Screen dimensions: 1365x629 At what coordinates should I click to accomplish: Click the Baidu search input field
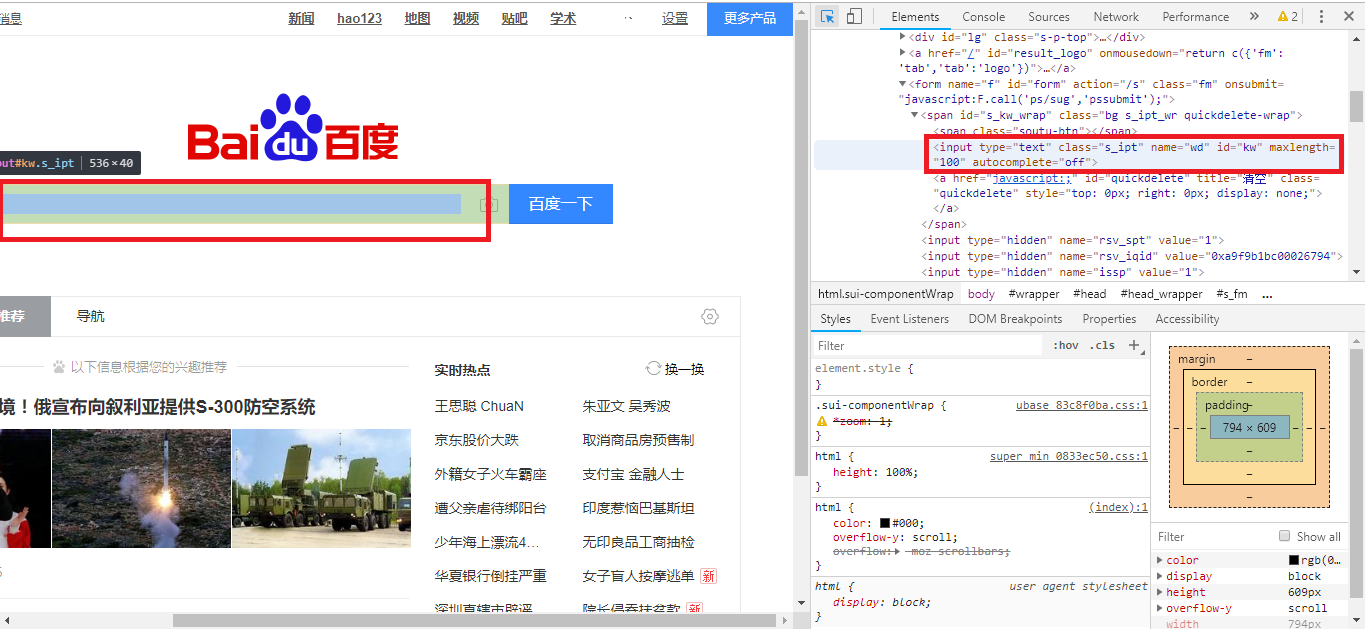tap(231, 204)
